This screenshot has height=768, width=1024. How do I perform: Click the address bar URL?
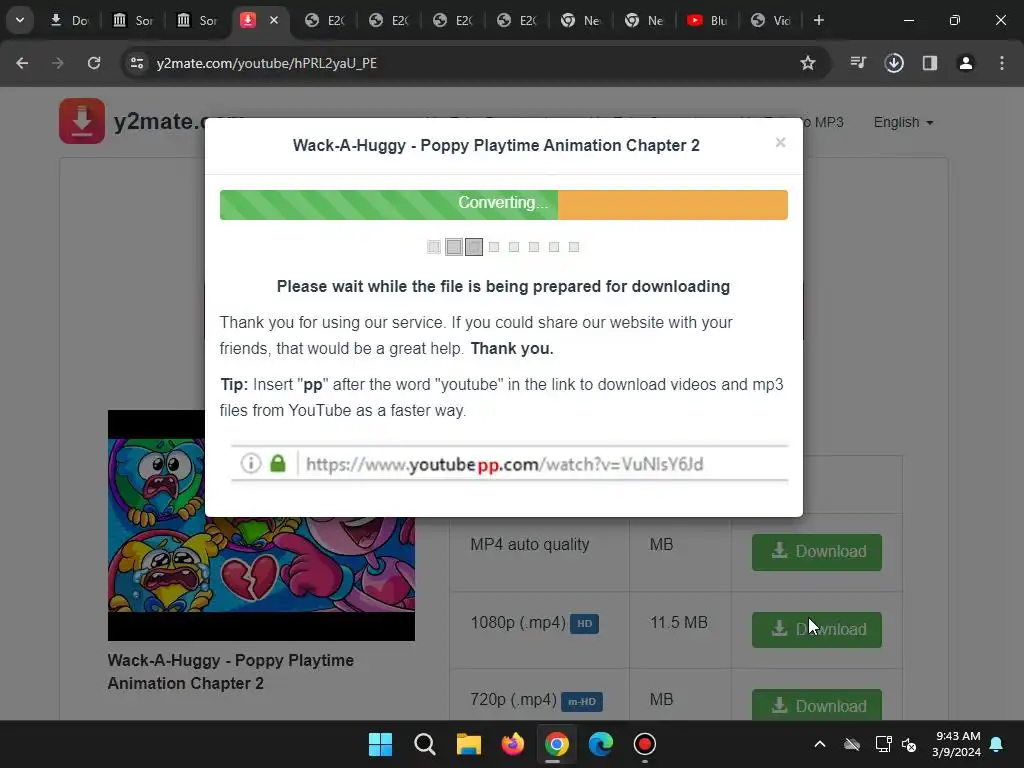click(266, 63)
